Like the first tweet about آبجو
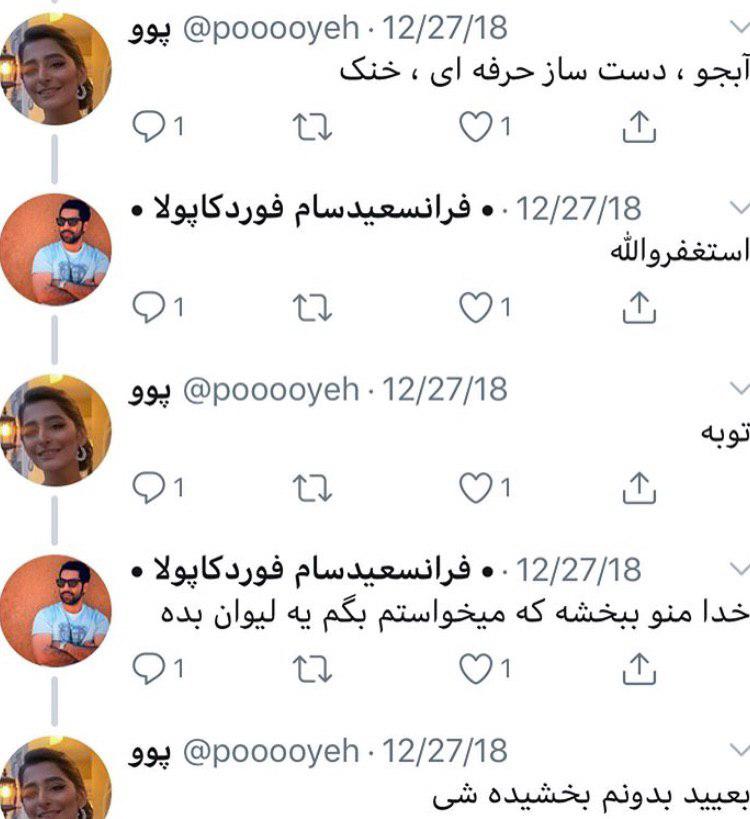 point(484,126)
